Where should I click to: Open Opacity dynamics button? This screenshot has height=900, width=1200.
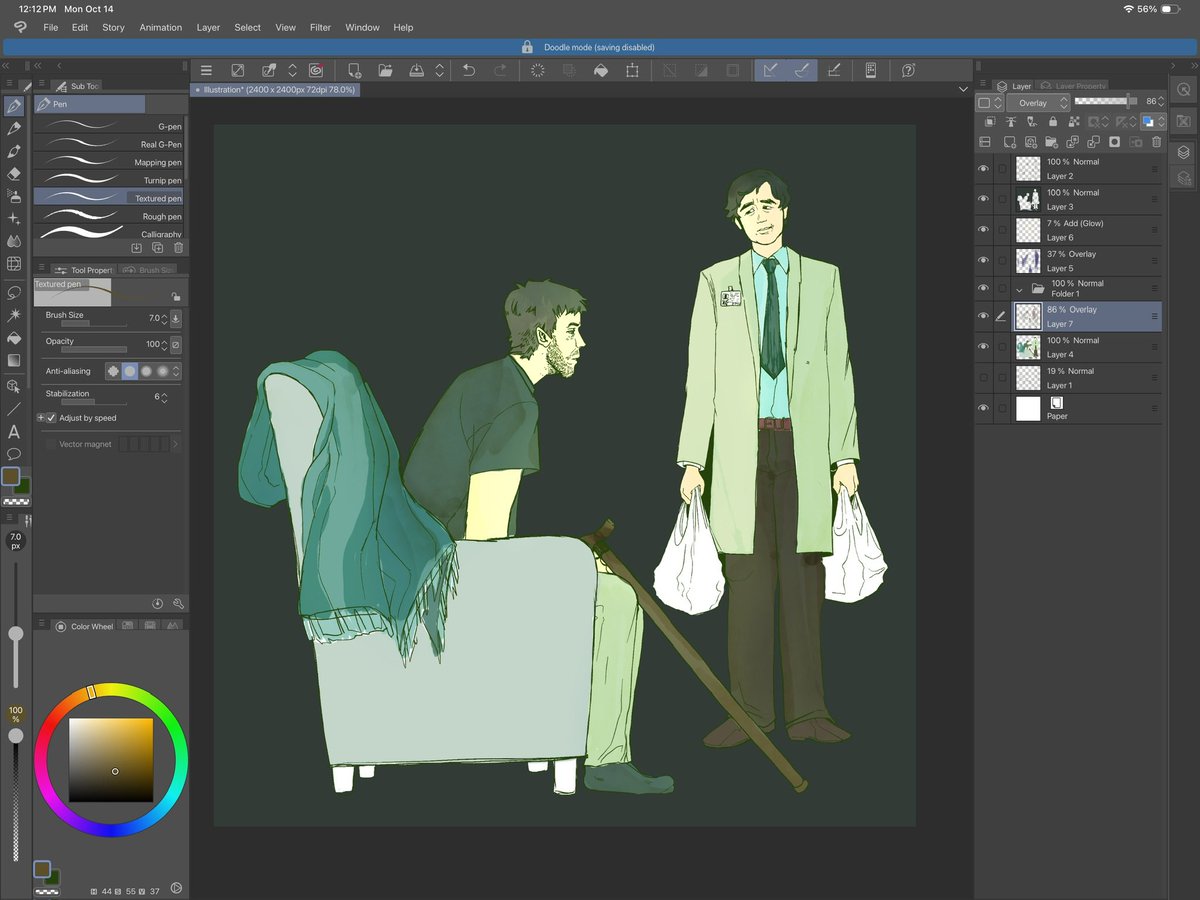pyautogui.click(x=177, y=345)
